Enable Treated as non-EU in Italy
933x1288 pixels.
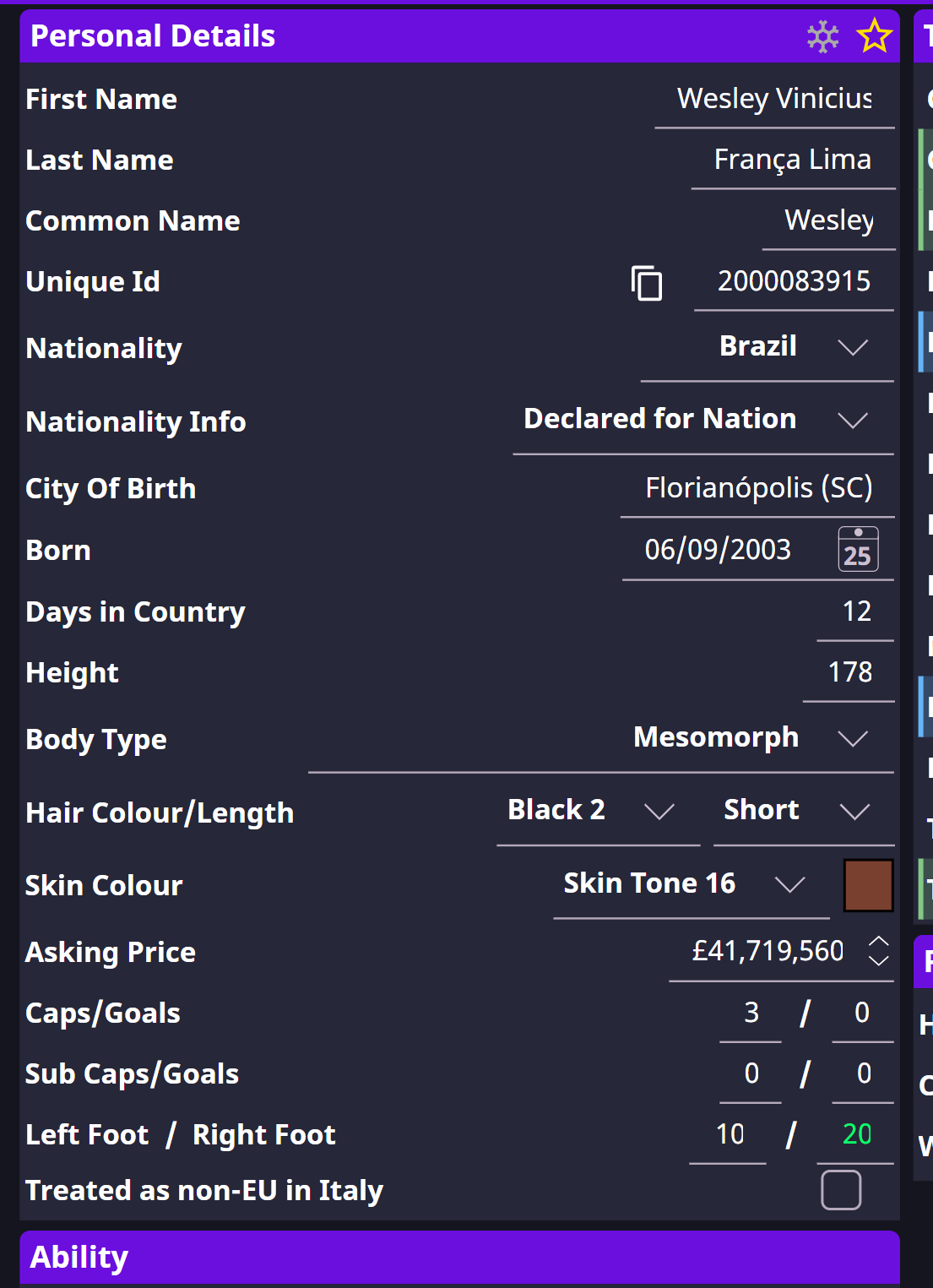[x=841, y=1190]
